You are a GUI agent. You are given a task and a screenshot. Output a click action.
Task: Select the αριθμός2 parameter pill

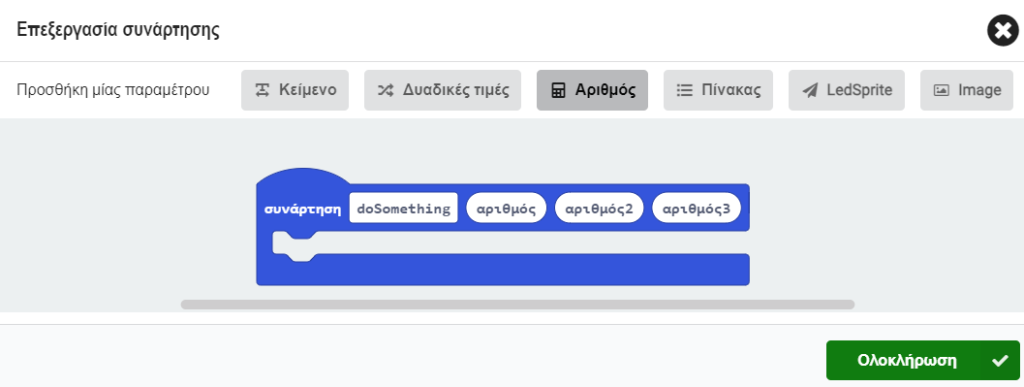(599, 208)
